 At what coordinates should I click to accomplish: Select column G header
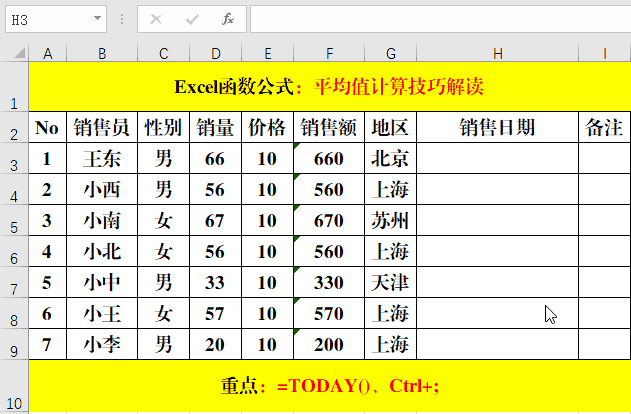pos(391,54)
